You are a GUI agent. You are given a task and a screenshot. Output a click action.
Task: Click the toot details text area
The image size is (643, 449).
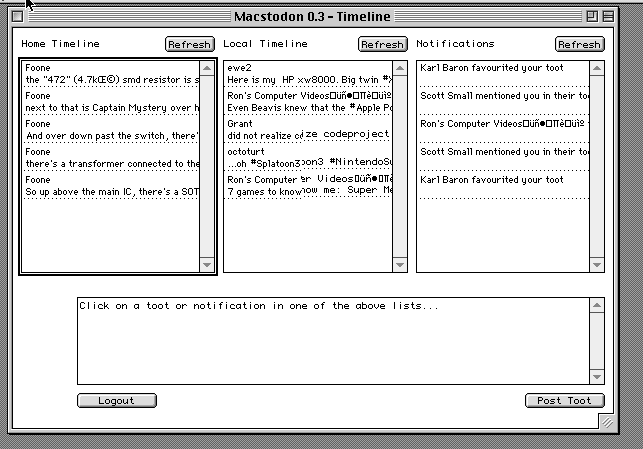click(340, 340)
